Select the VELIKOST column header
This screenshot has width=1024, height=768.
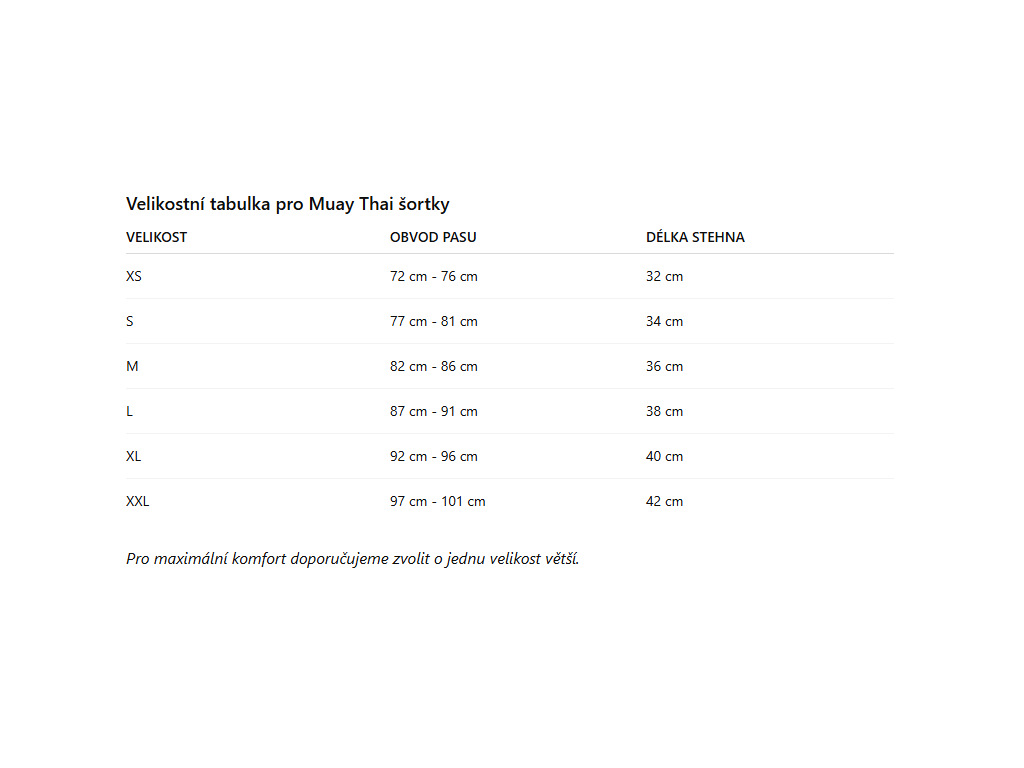pos(156,237)
